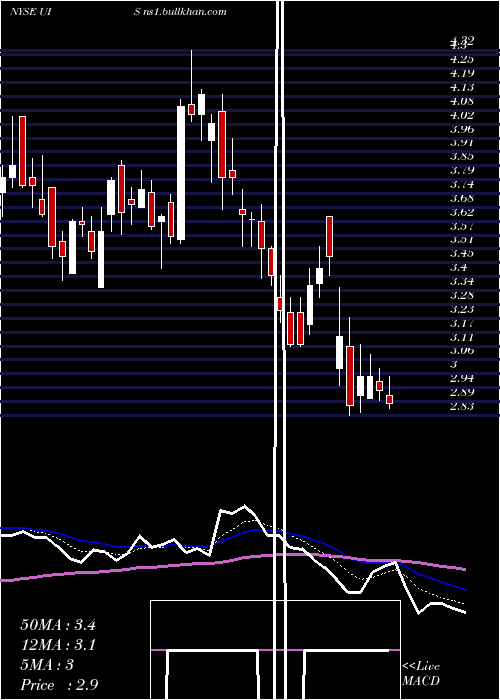Select the 2.94 price axis label
500x700 pixels.
(462, 379)
